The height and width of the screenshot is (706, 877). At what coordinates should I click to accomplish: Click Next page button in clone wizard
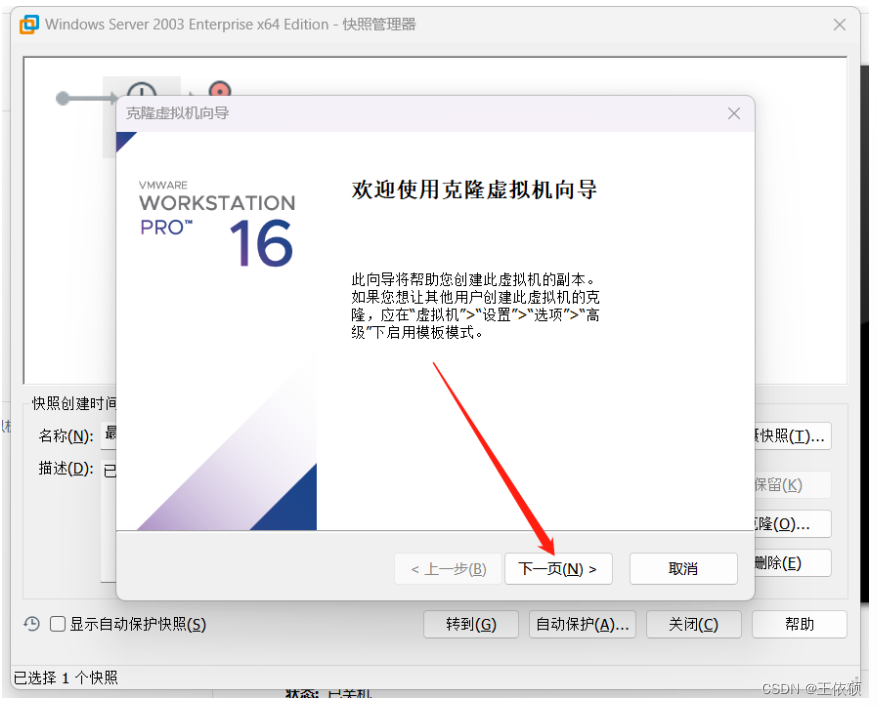tap(558, 569)
